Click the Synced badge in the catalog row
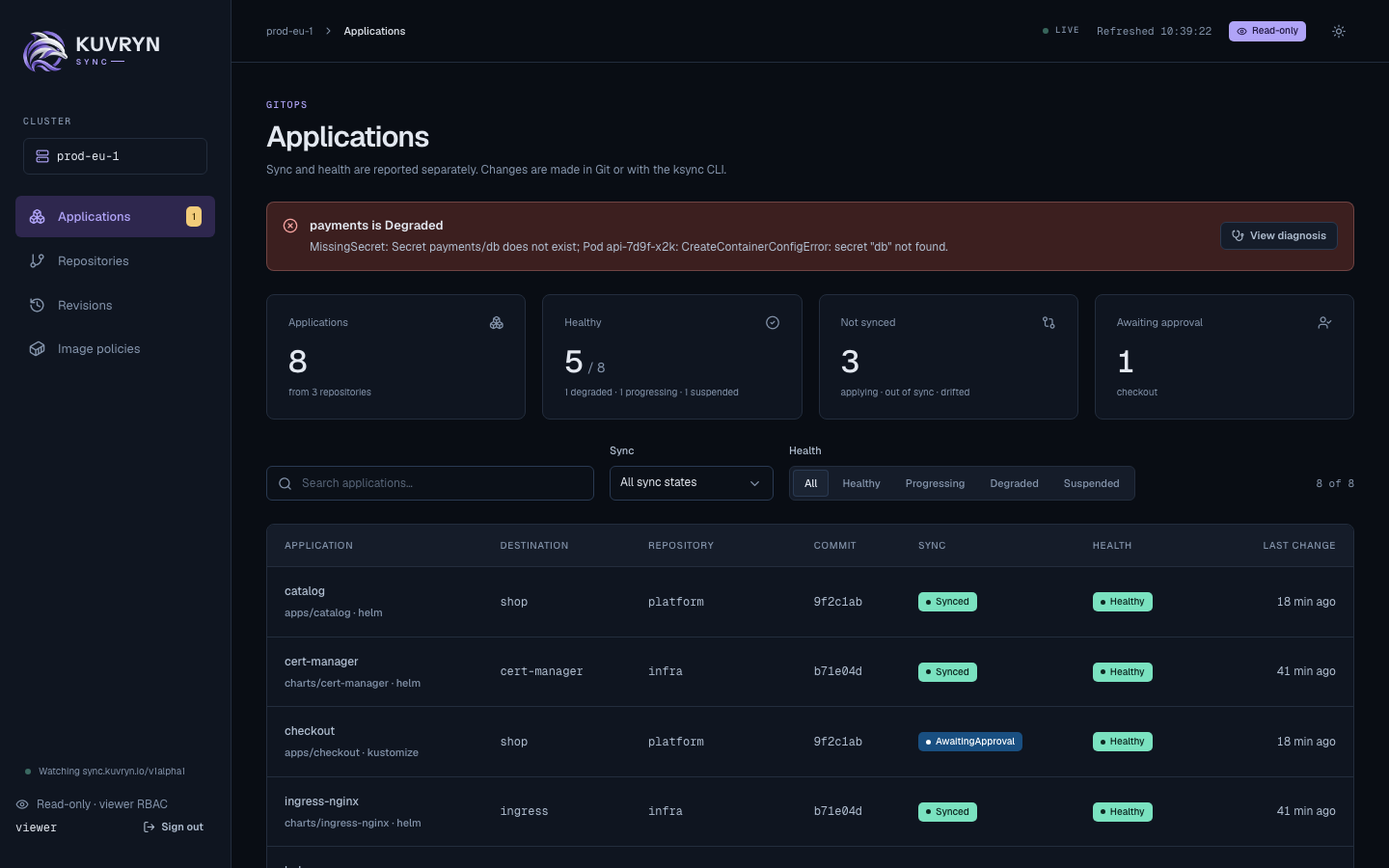The height and width of the screenshot is (868, 1389). point(947,602)
